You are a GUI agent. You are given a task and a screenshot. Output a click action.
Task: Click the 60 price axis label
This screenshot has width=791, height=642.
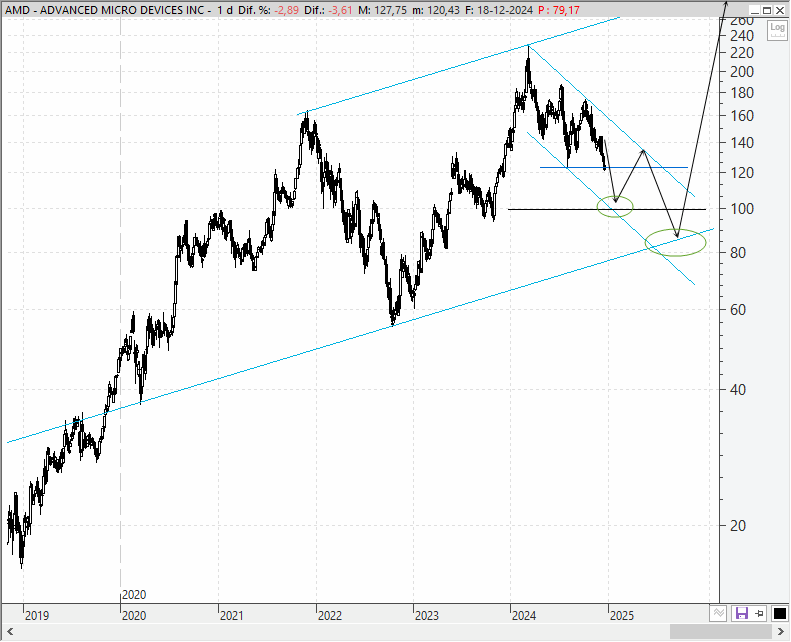[738, 310]
